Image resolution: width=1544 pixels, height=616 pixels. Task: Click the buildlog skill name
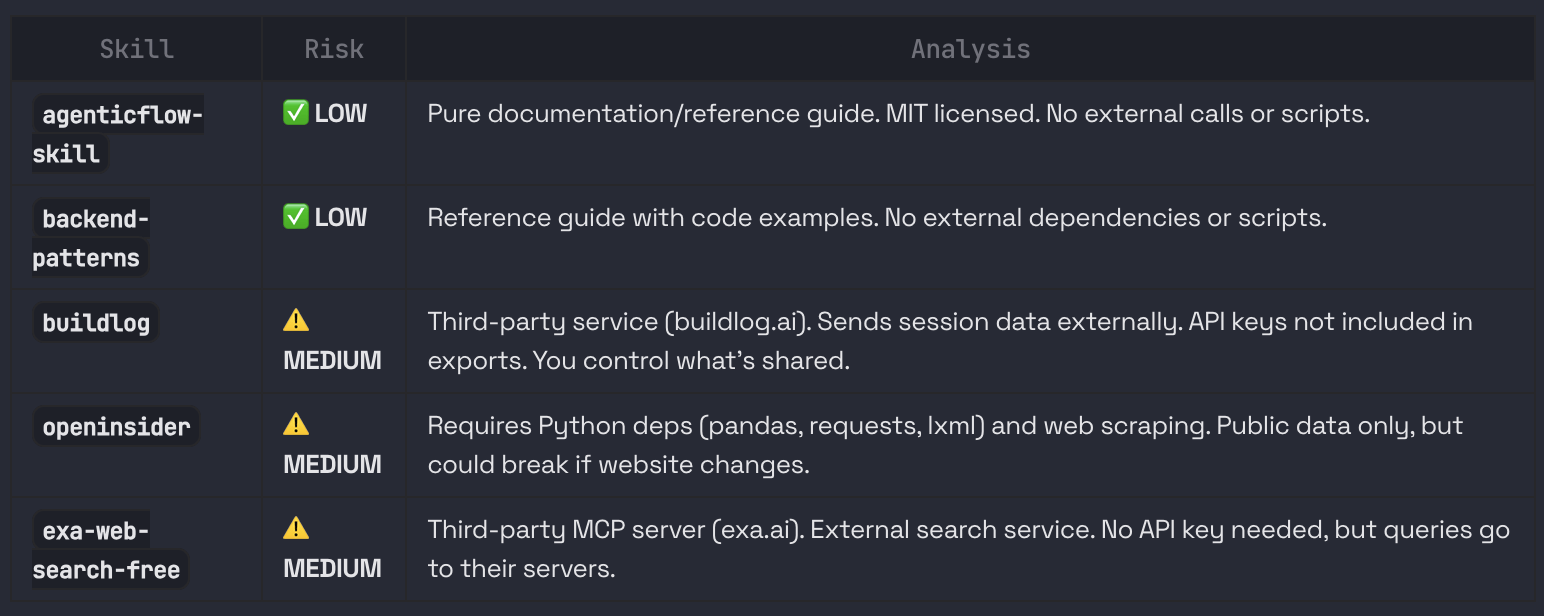click(x=96, y=323)
